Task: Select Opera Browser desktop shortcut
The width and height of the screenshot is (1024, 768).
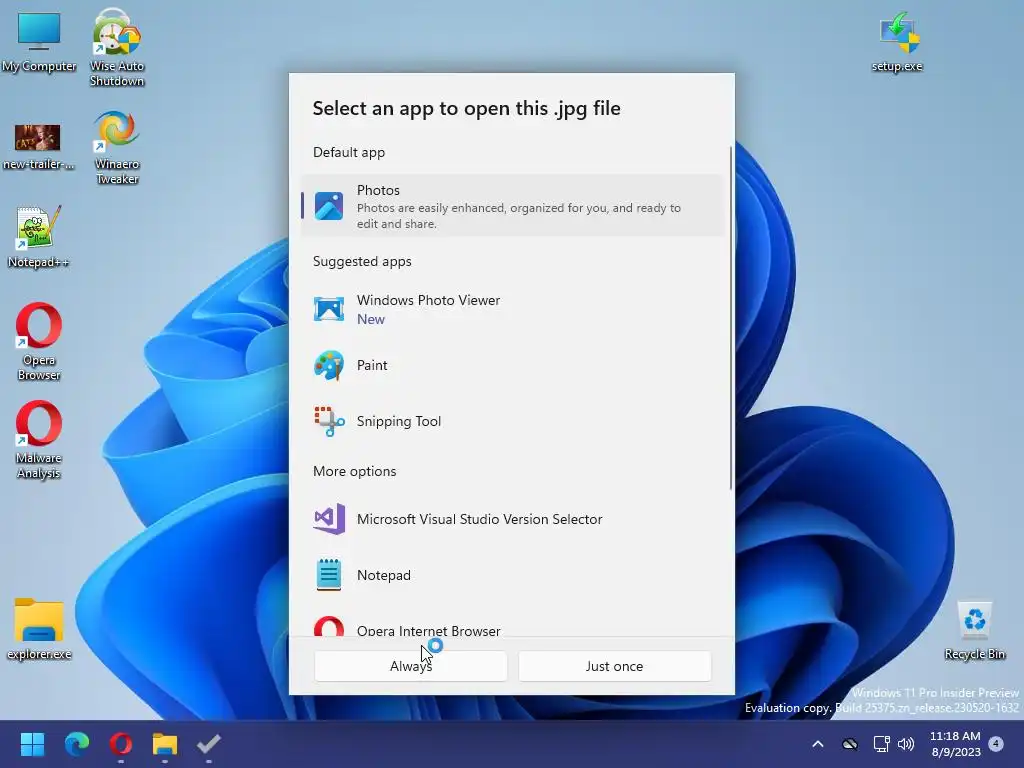Action: coord(39,342)
